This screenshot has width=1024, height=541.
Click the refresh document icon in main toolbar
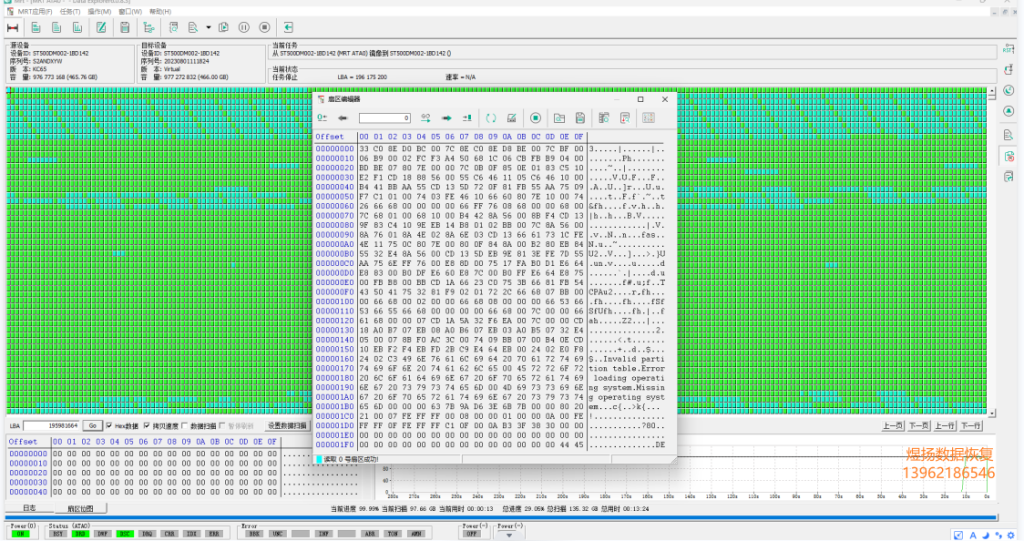click(174, 27)
